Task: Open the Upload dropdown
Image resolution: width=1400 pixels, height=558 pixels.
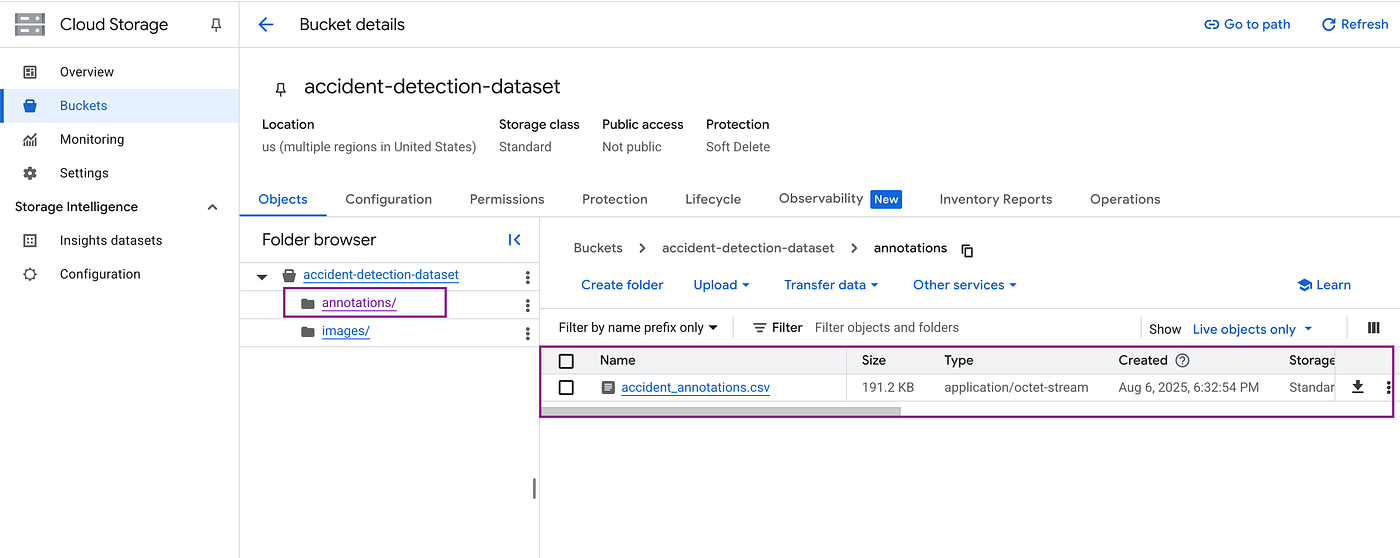Action: coord(721,285)
